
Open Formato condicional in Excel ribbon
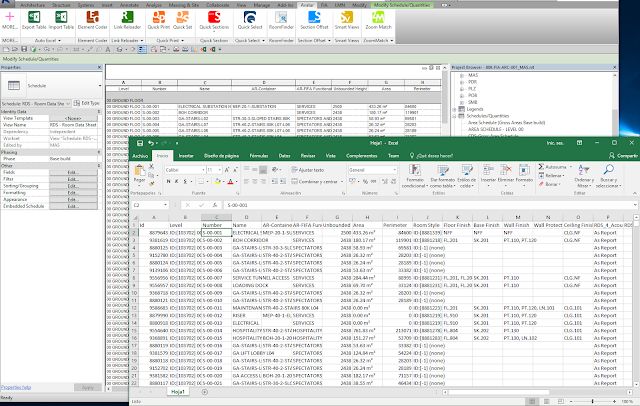tap(415, 176)
